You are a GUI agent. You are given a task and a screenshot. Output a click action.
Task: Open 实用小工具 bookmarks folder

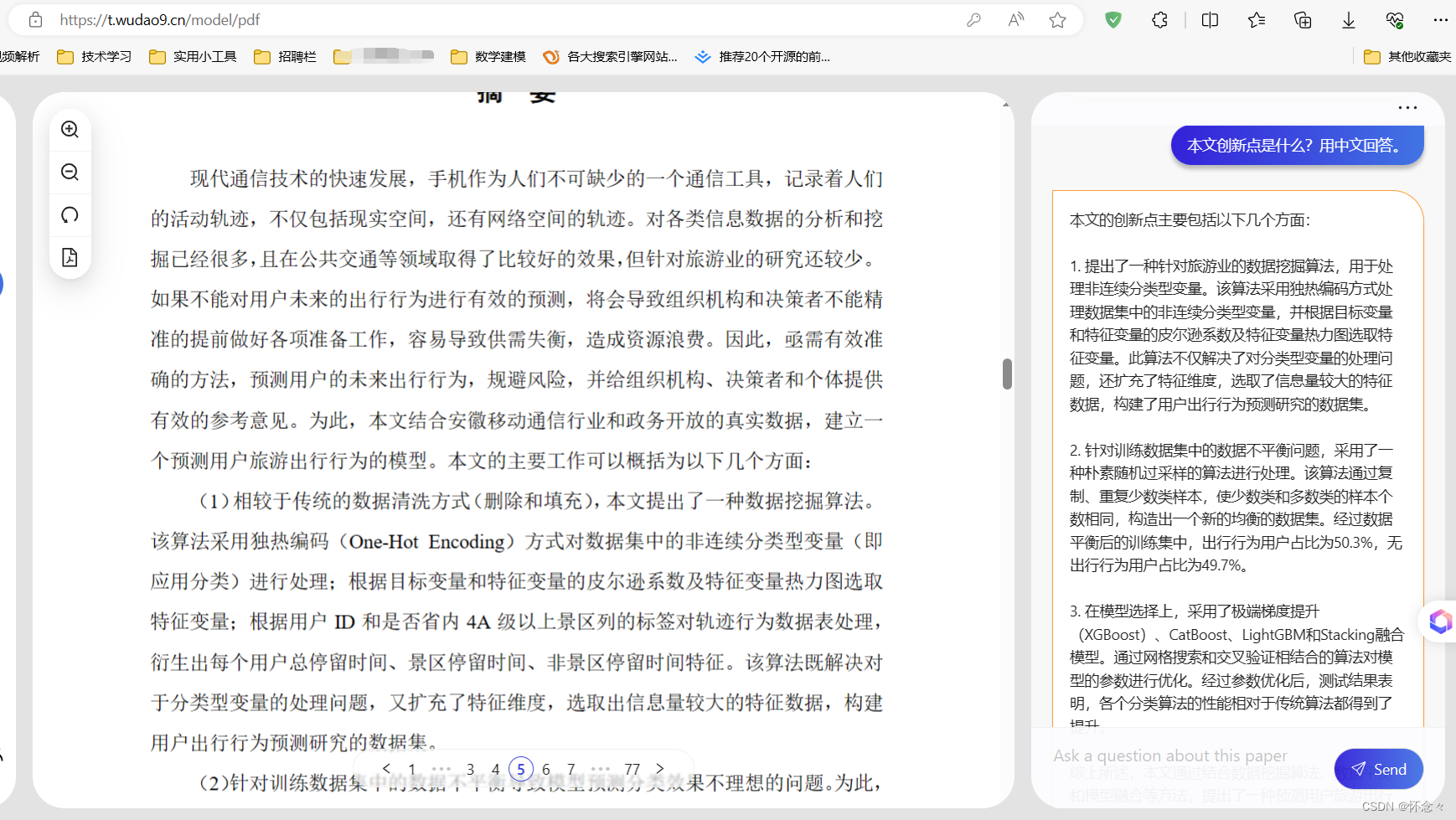[x=193, y=56]
